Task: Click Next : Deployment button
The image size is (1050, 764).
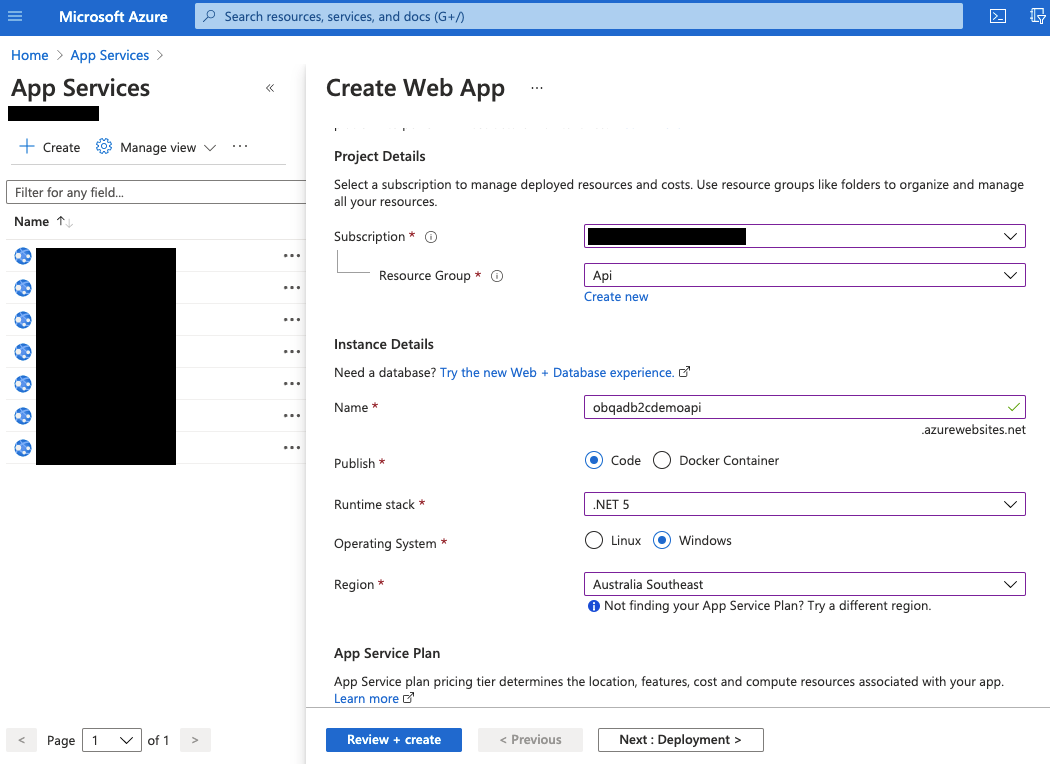Action: click(x=680, y=740)
